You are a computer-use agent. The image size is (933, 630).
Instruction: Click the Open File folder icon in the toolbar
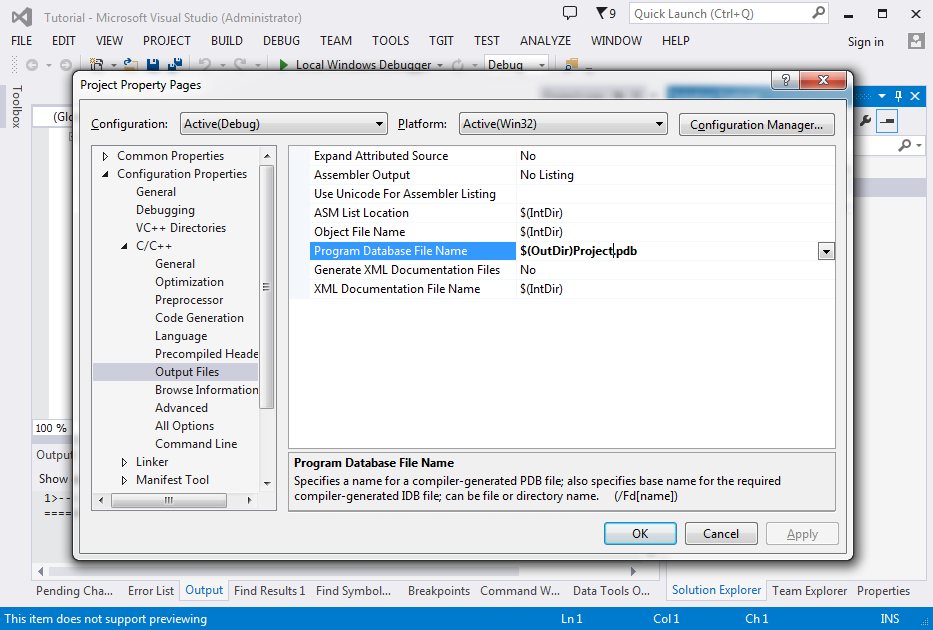pyautogui.click(x=130, y=64)
